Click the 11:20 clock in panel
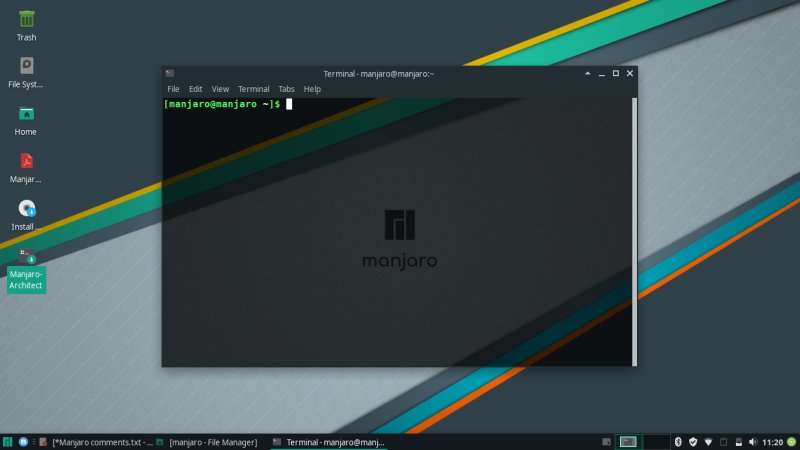This screenshot has width=800, height=450. [x=772, y=442]
